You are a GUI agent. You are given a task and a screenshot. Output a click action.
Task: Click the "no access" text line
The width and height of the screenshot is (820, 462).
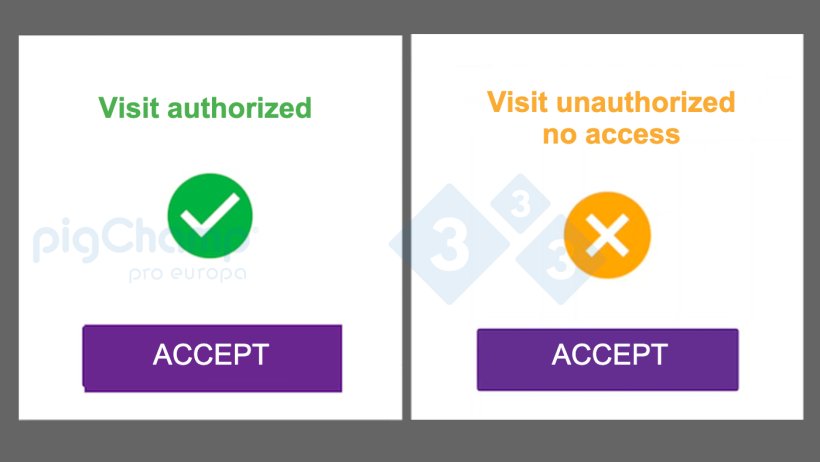tap(611, 133)
